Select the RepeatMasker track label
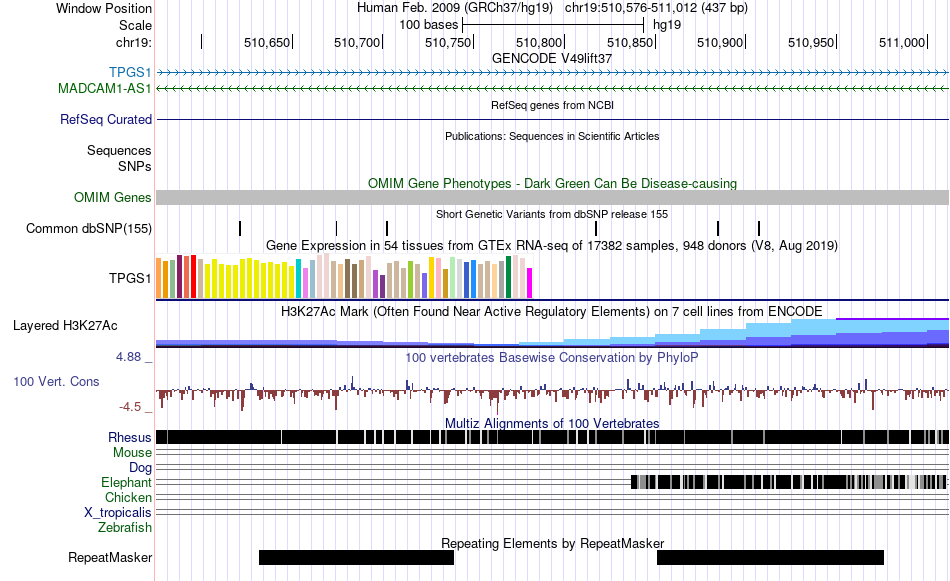Viewport: 950px width, 581px height. coord(110,557)
